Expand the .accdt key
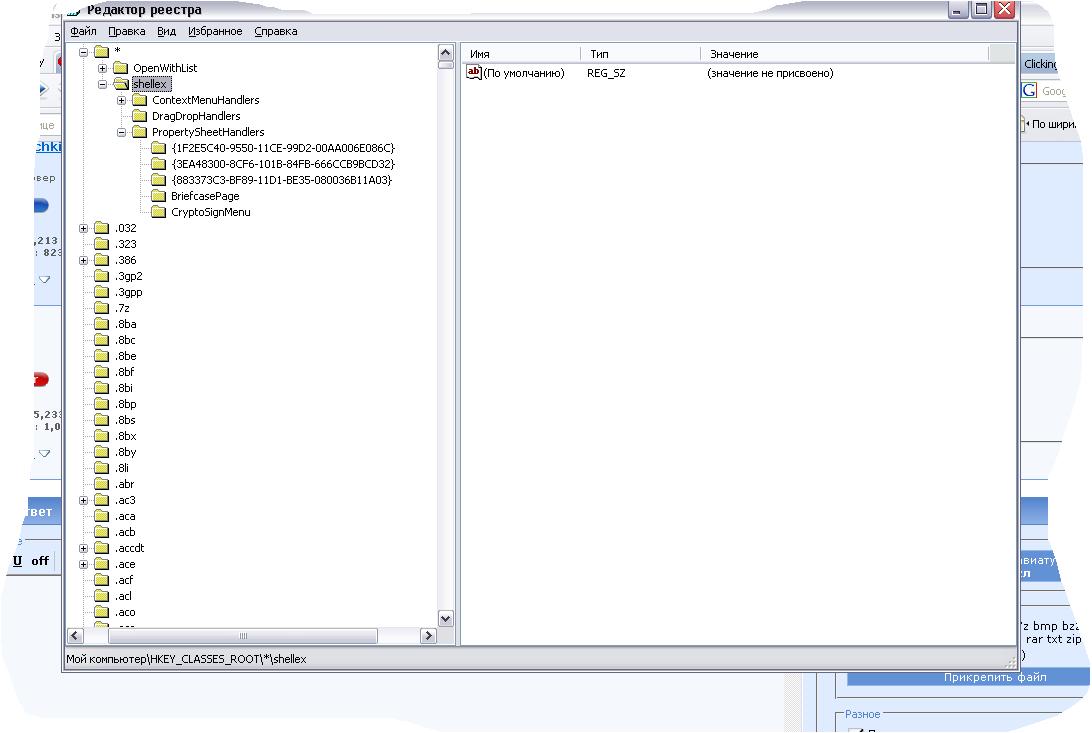This screenshot has height=733, width=1092. point(84,549)
